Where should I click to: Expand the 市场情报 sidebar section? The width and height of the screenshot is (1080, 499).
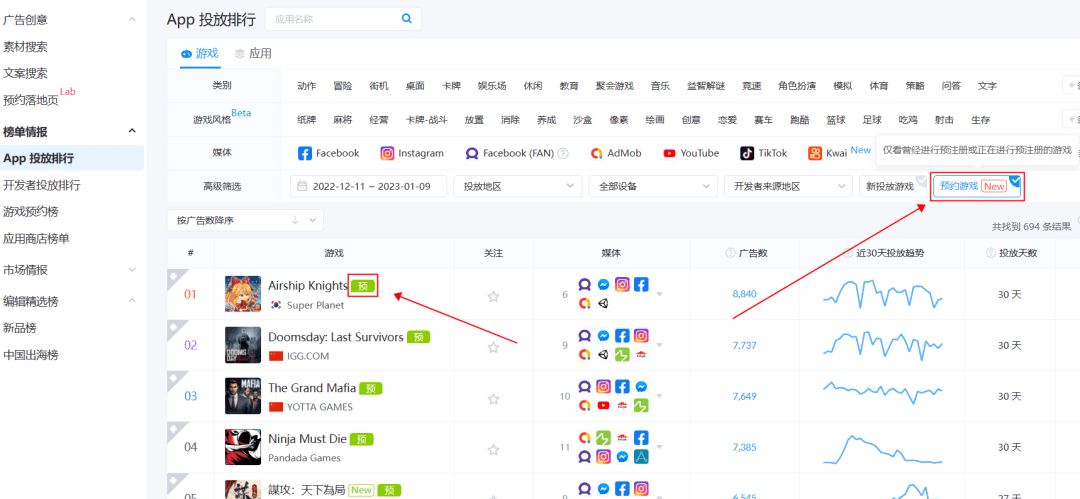pyautogui.click(x=132, y=269)
